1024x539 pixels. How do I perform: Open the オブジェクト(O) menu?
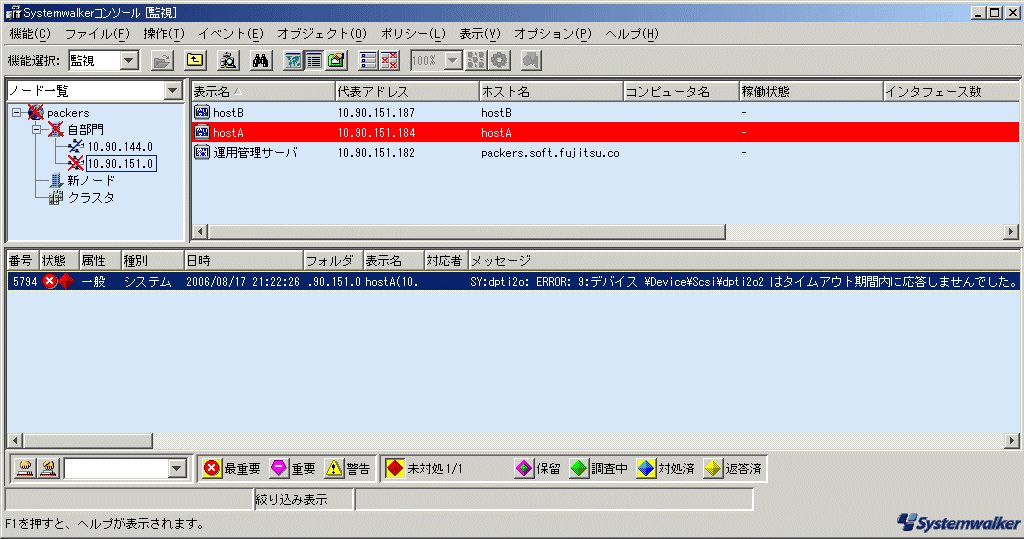point(322,34)
